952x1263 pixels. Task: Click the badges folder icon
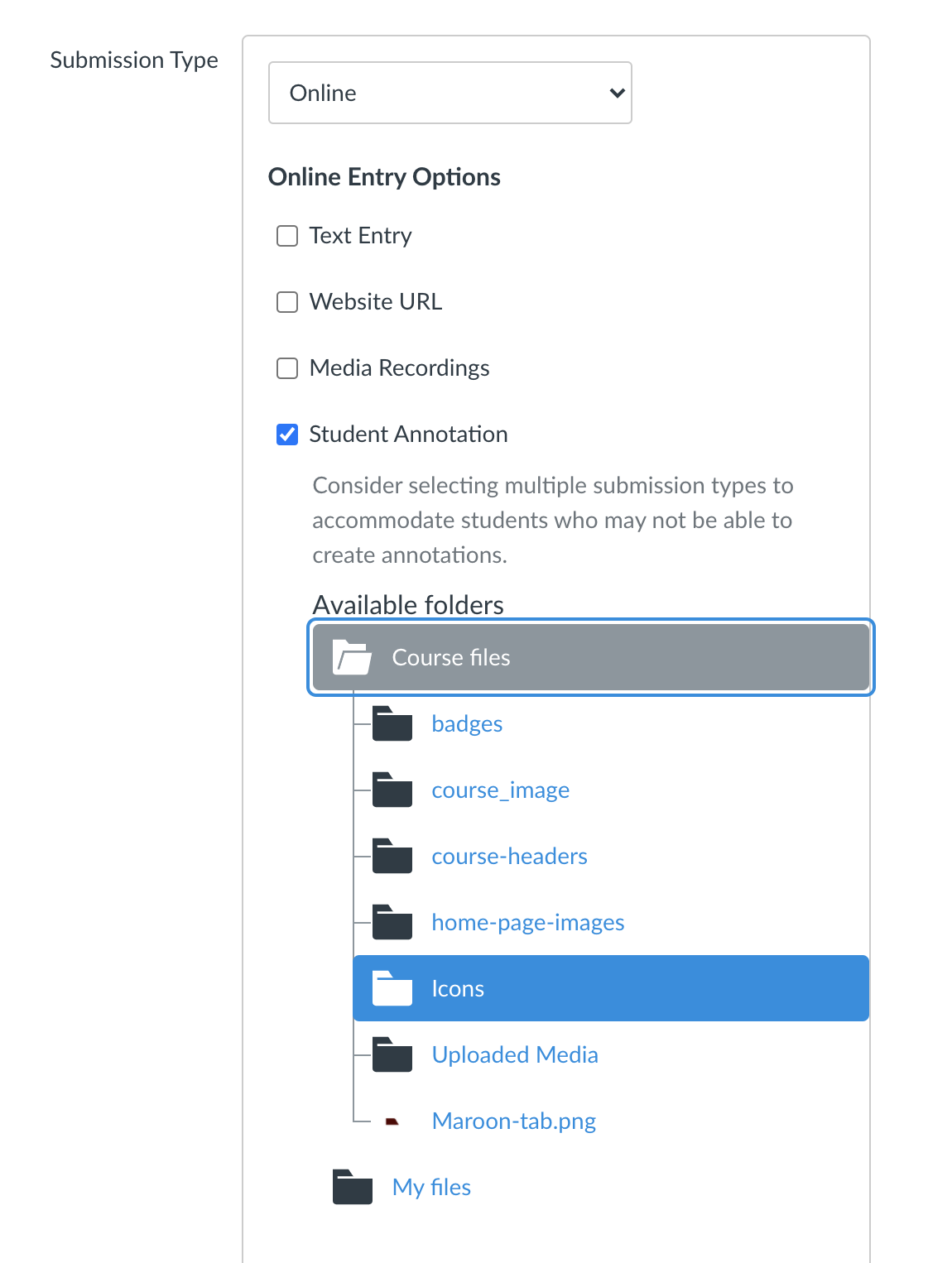coord(392,723)
